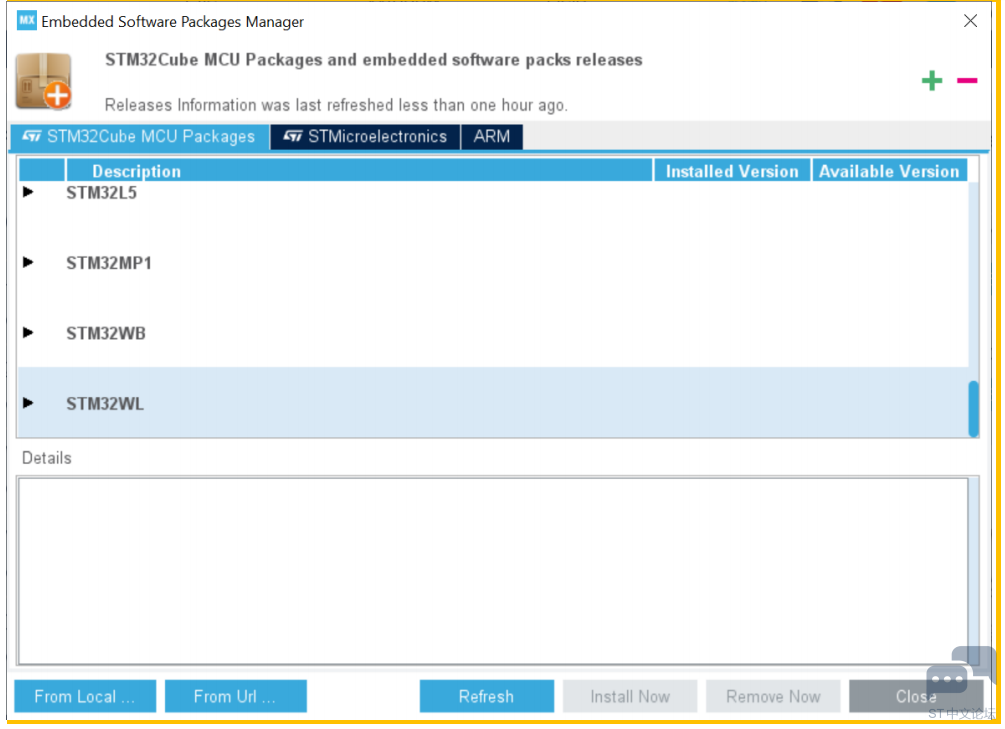Viewport: 1005px width, 729px height.
Task: Expand the STM32L5 package row
Action: (x=28, y=192)
